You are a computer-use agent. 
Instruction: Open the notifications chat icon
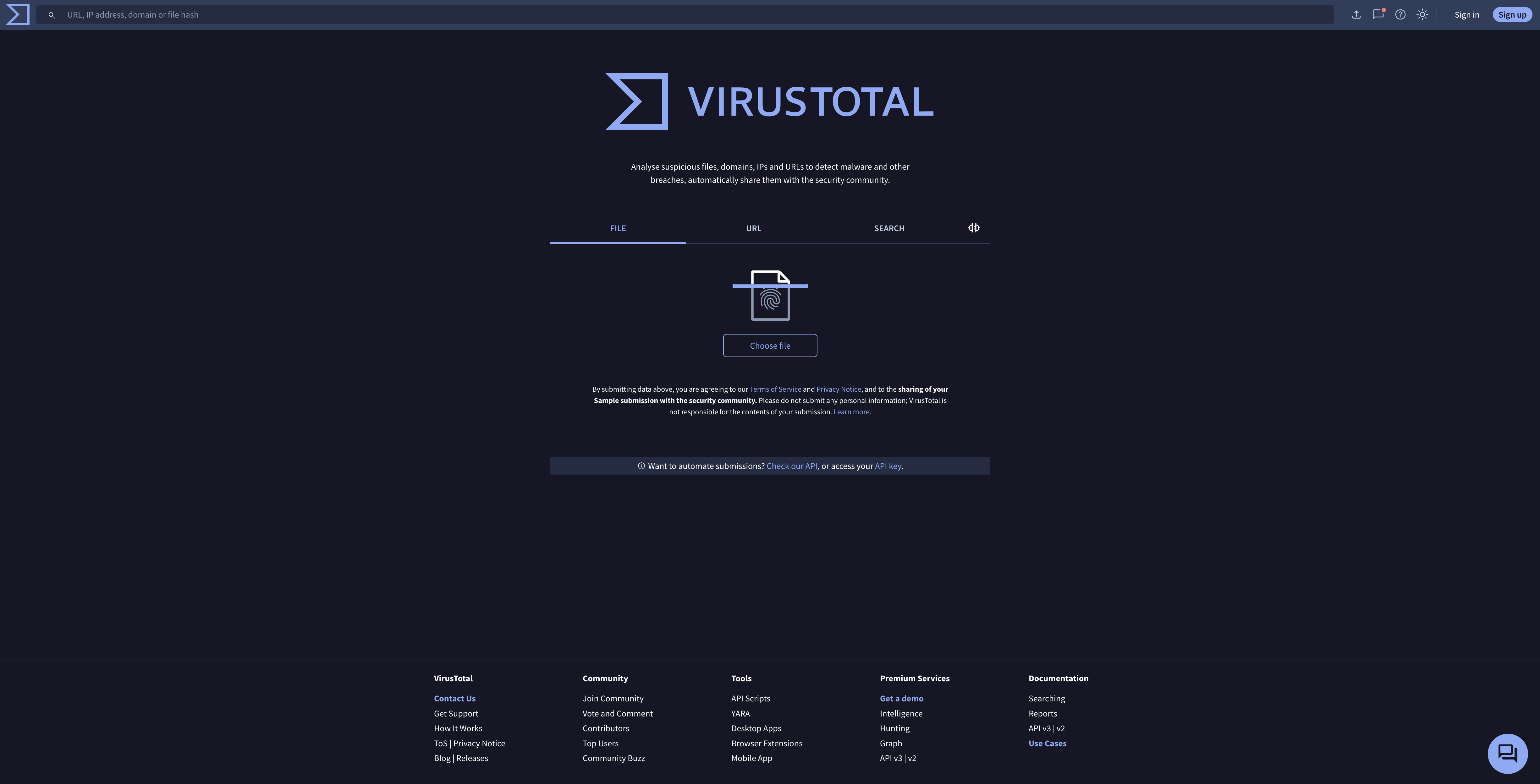coord(1378,14)
